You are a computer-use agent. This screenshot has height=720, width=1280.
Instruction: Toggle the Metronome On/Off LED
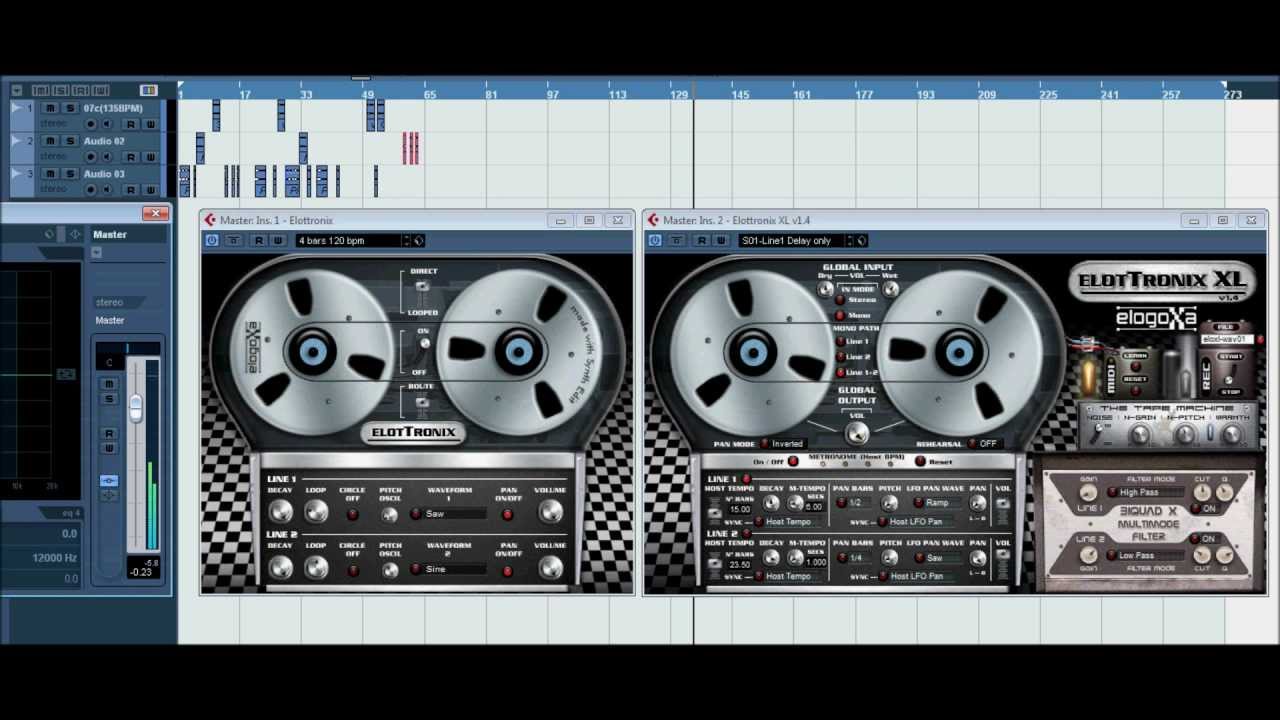pos(793,462)
